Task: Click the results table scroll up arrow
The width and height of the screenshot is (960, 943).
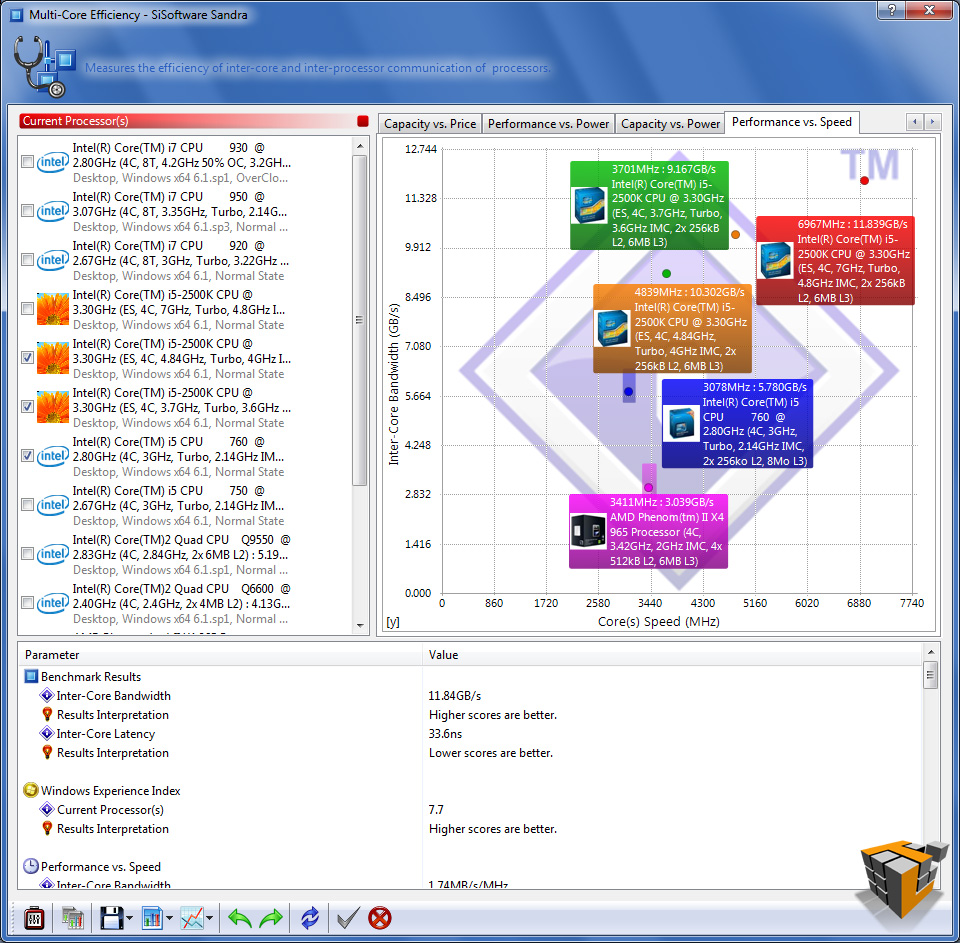Action: coord(931,652)
